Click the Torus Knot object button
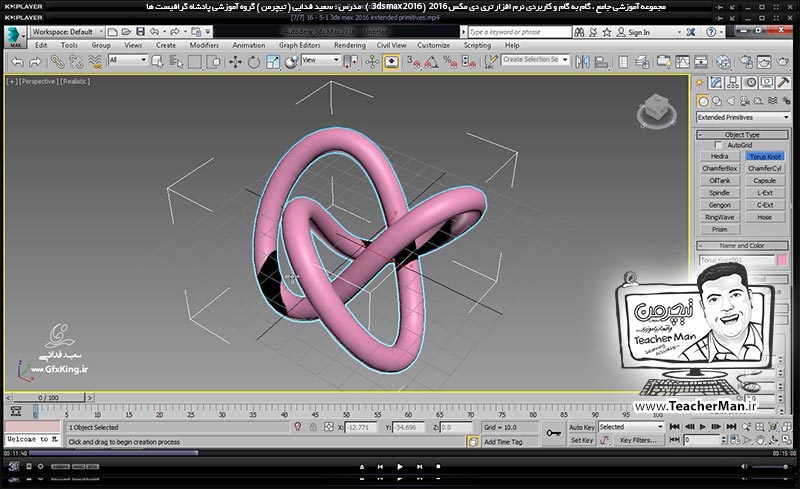 click(x=765, y=156)
